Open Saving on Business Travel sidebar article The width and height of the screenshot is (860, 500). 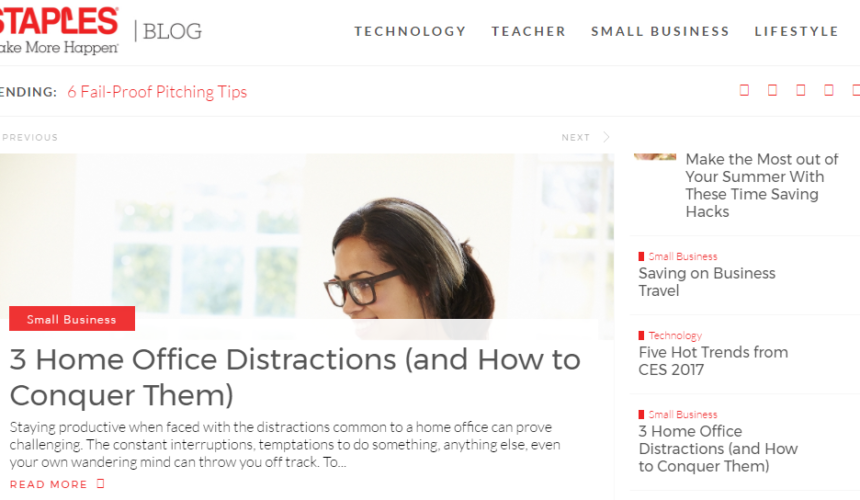click(707, 282)
